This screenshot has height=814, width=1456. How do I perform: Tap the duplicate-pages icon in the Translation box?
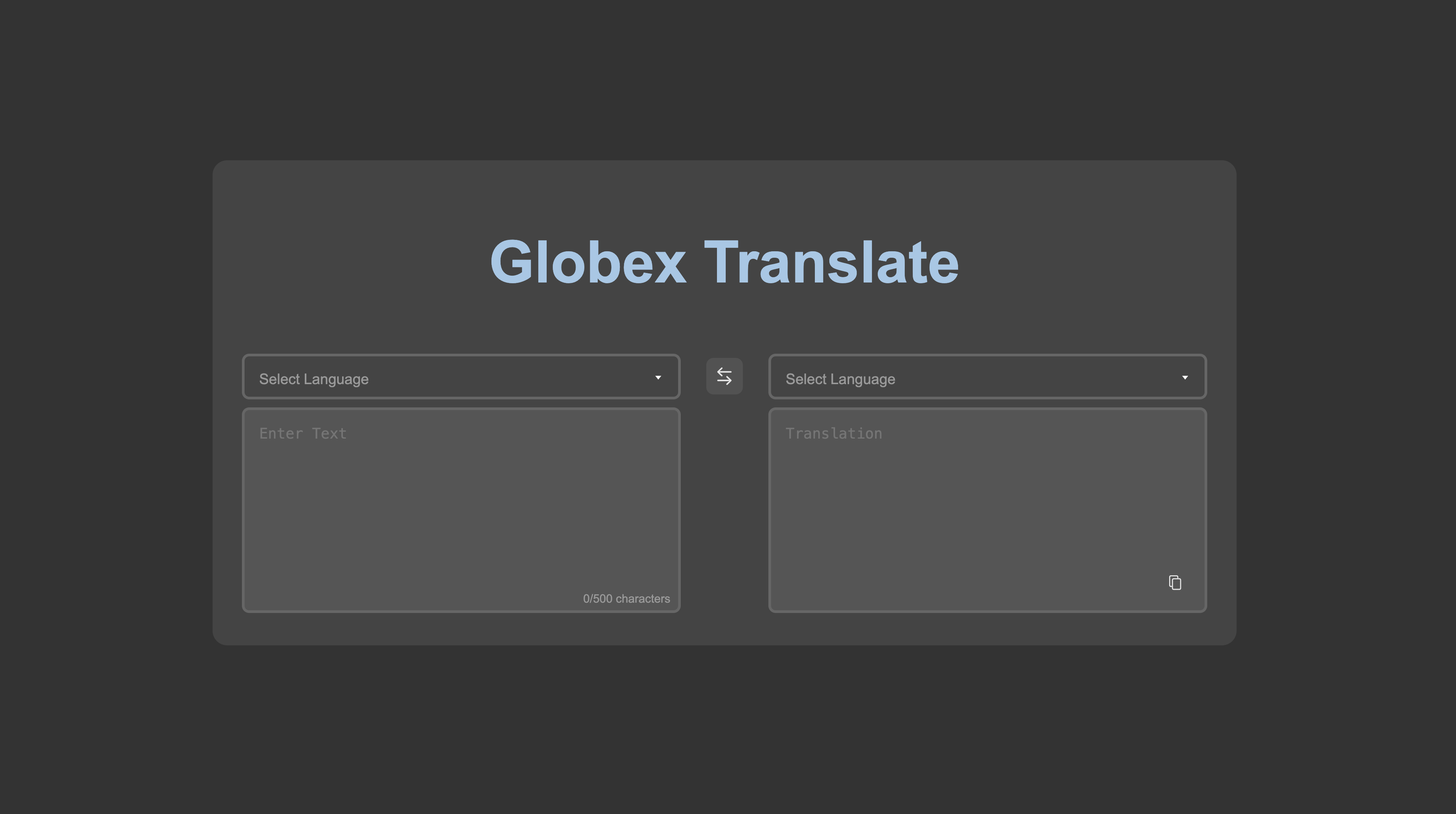click(x=1176, y=583)
